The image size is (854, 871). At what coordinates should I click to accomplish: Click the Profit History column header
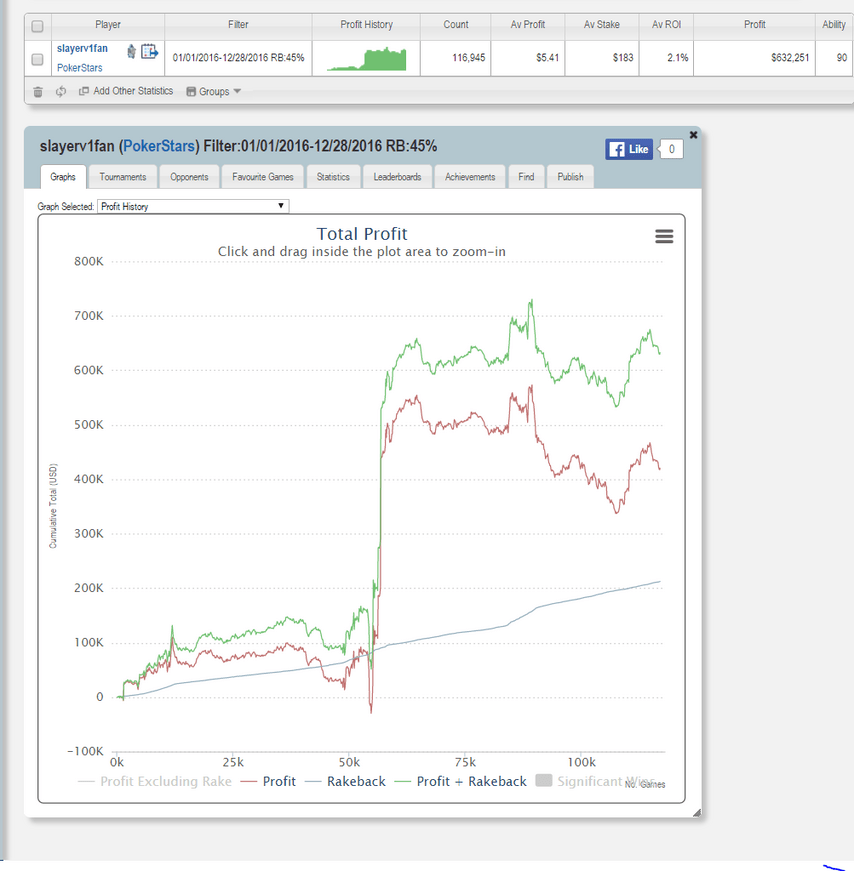[366, 25]
